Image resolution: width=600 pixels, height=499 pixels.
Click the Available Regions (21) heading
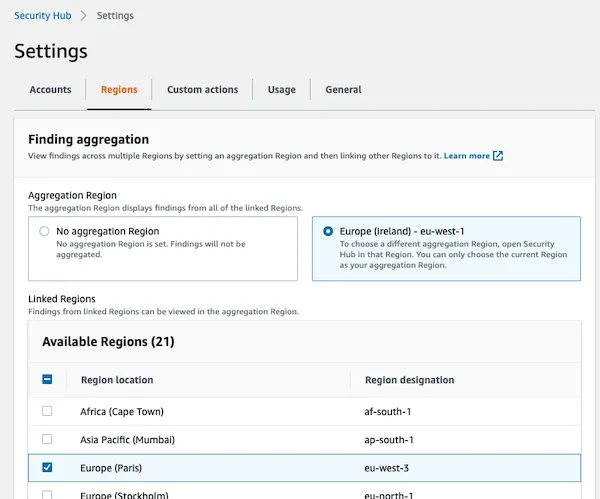click(x=108, y=341)
